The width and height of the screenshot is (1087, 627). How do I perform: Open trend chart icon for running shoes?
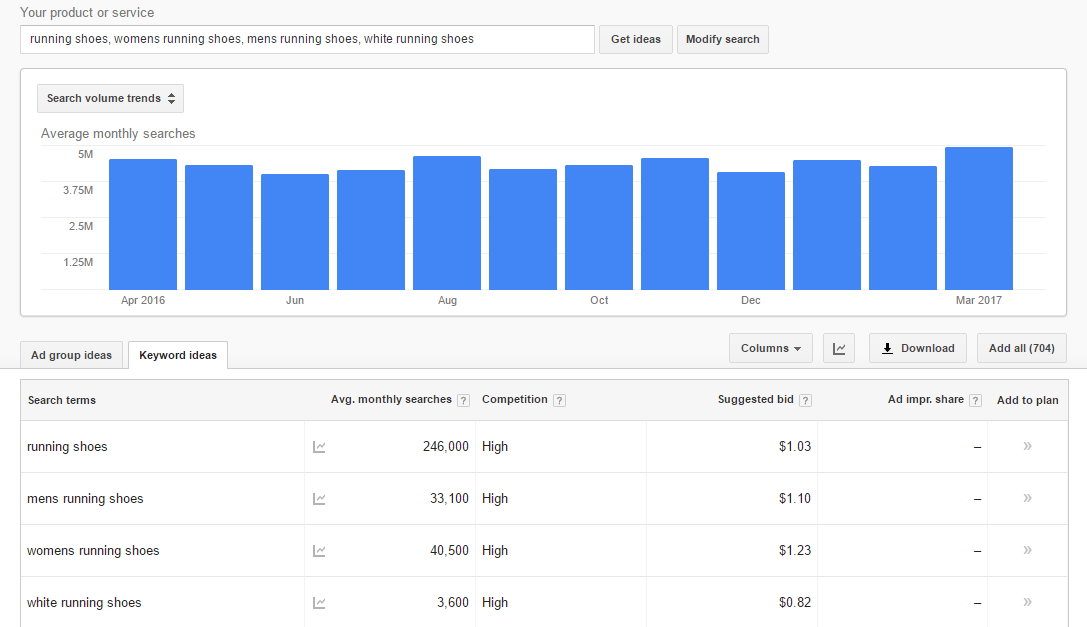(319, 447)
